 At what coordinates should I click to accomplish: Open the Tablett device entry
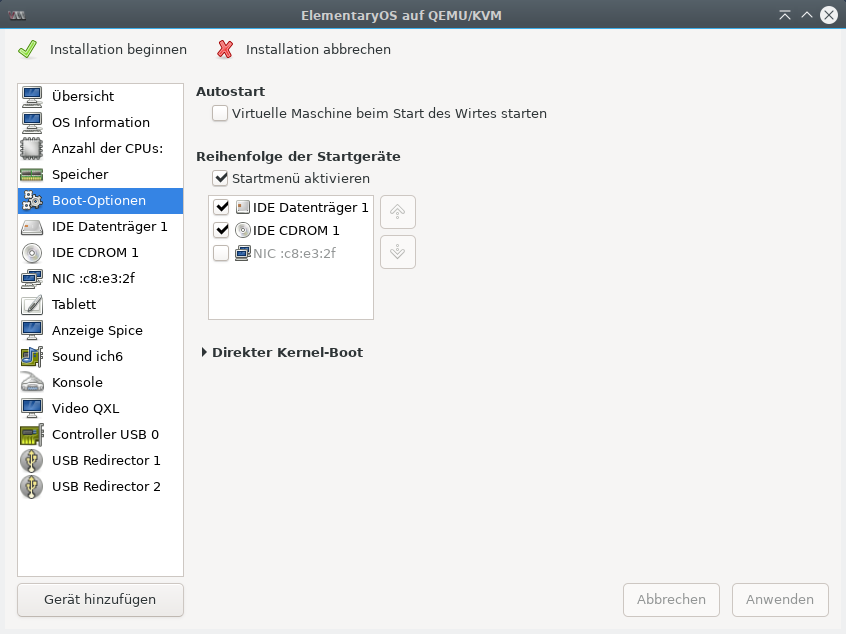pos(100,304)
